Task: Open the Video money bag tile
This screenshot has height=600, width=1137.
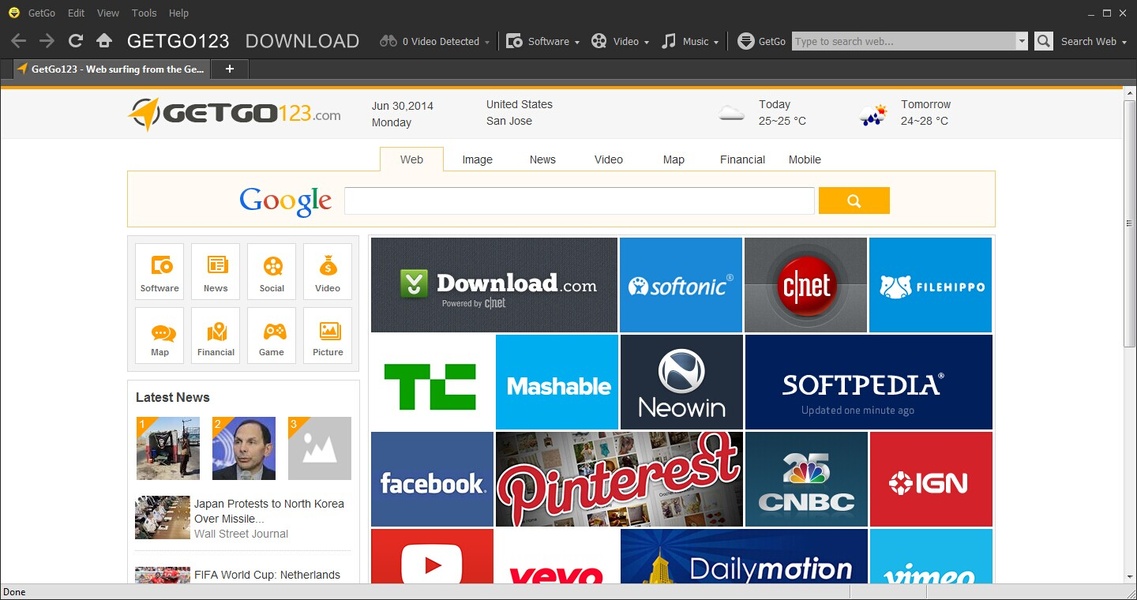Action: 328,271
